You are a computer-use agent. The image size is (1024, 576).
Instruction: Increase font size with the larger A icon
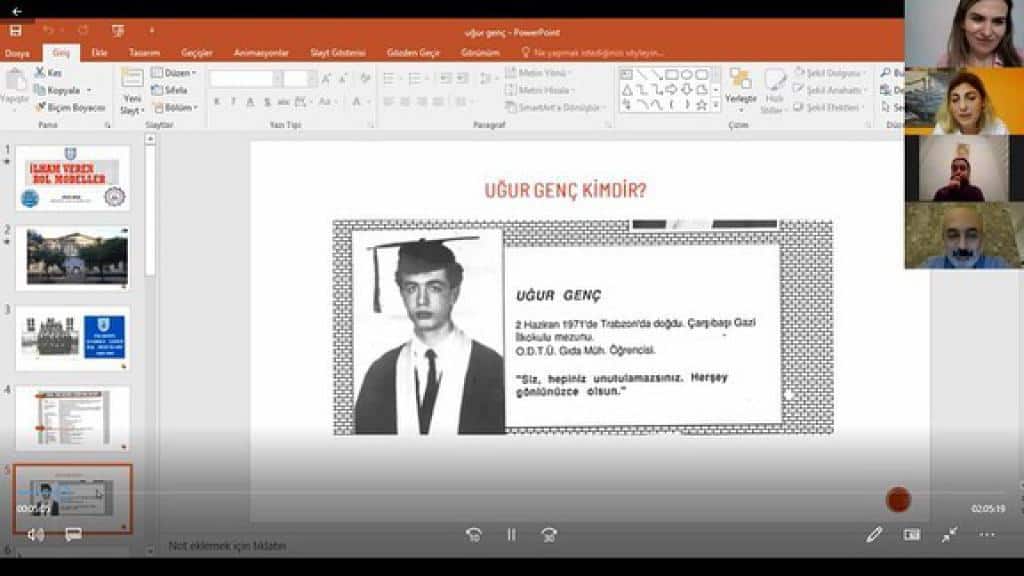pos(327,79)
